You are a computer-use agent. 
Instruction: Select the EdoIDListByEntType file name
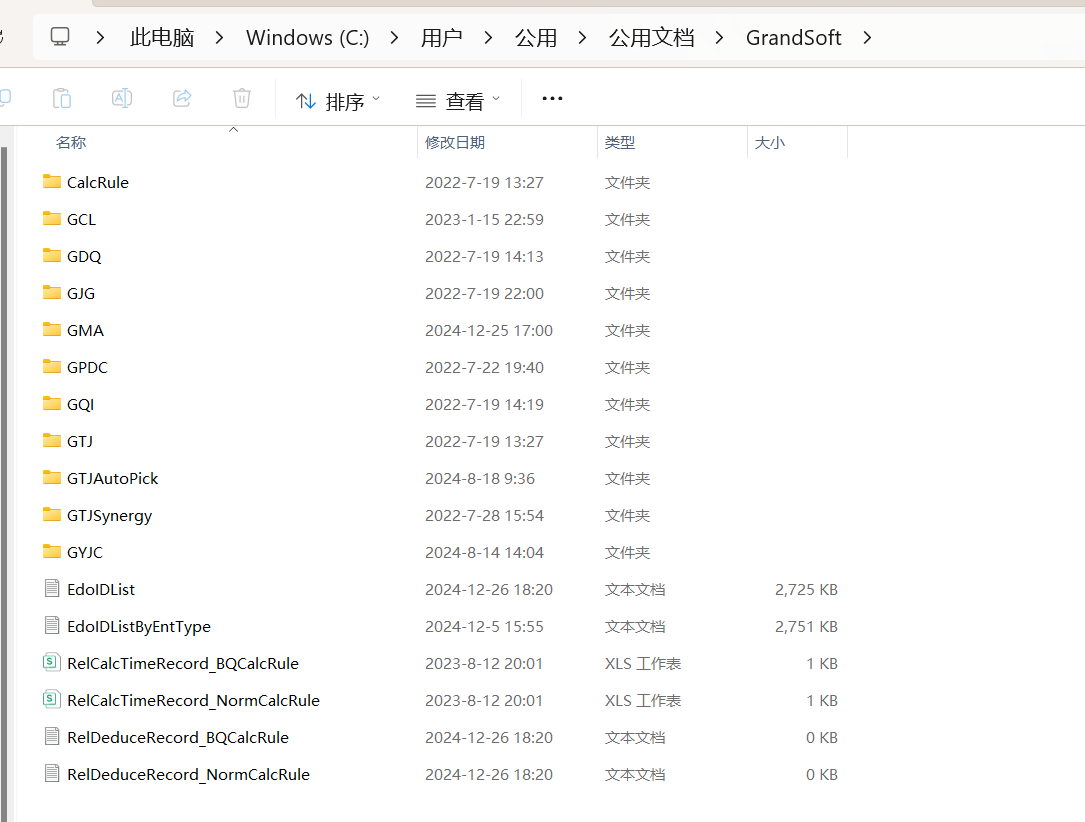click(138, 626)
